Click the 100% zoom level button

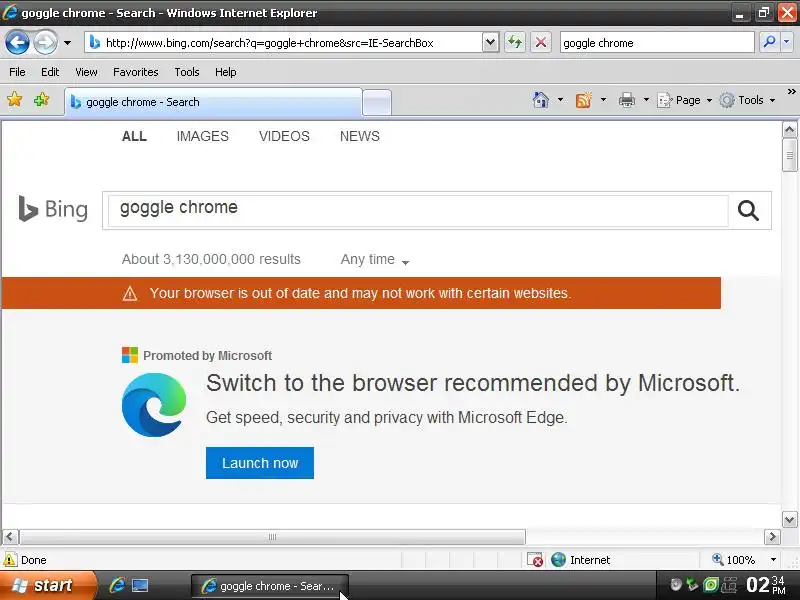[x=734, y=560]
